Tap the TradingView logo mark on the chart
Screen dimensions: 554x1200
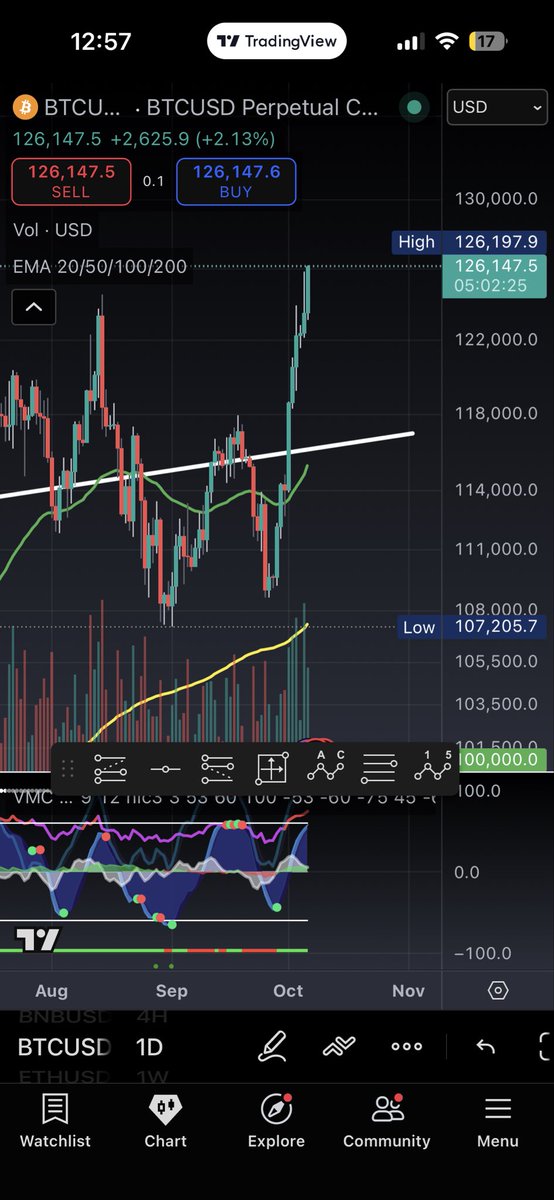coord(38,939)
